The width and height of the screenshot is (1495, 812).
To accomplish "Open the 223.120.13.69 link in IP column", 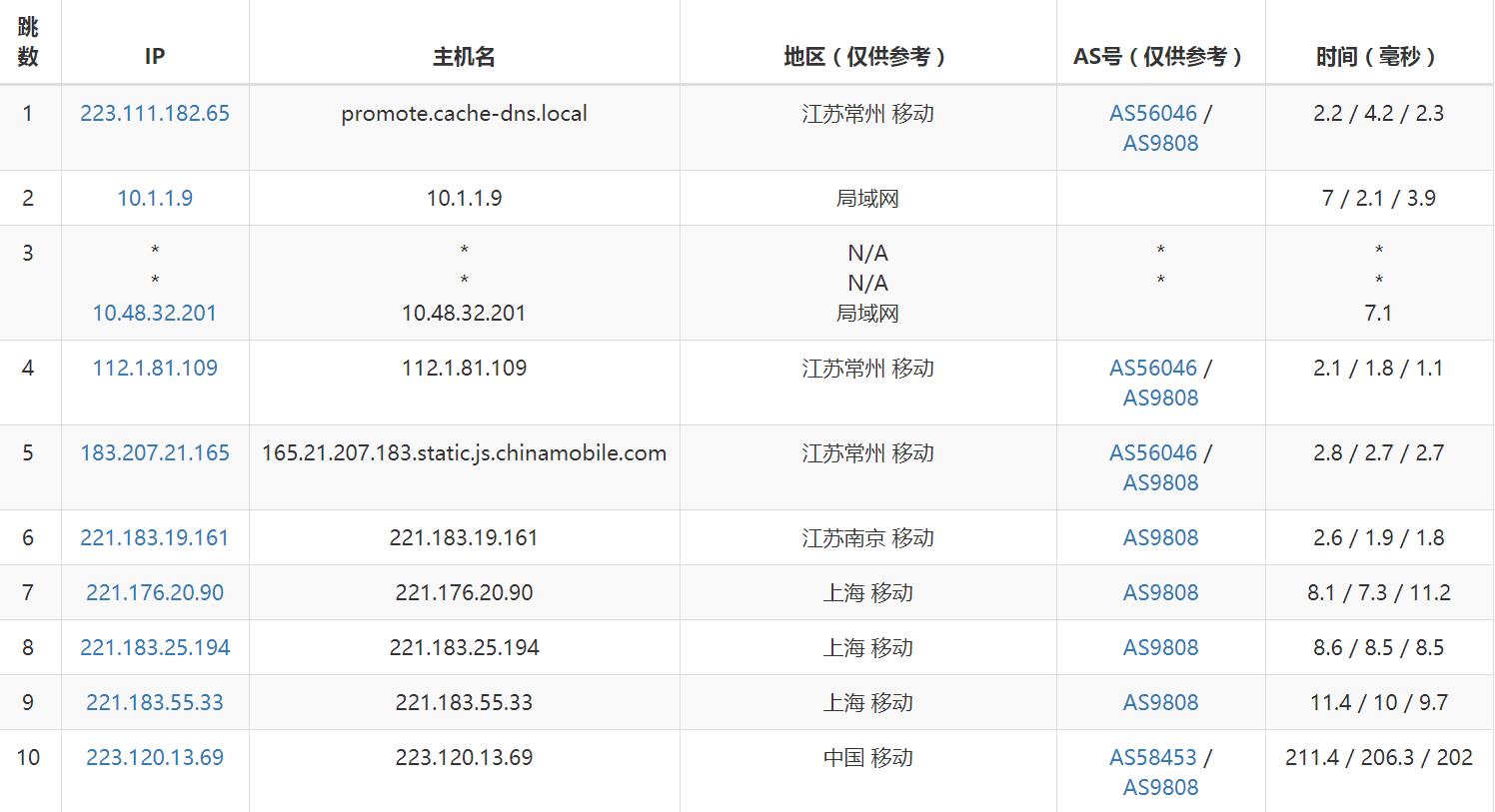I will tap(155, 757).
